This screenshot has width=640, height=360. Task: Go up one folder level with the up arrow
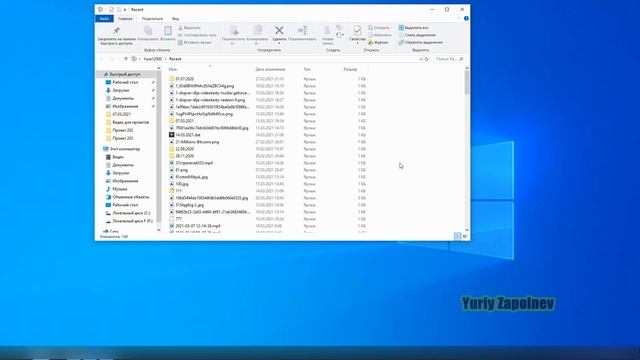126,59
